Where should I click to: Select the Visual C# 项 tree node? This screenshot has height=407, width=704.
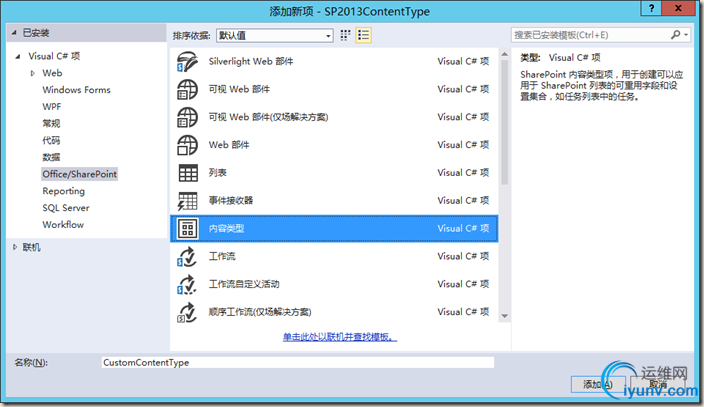pos(54,56)
